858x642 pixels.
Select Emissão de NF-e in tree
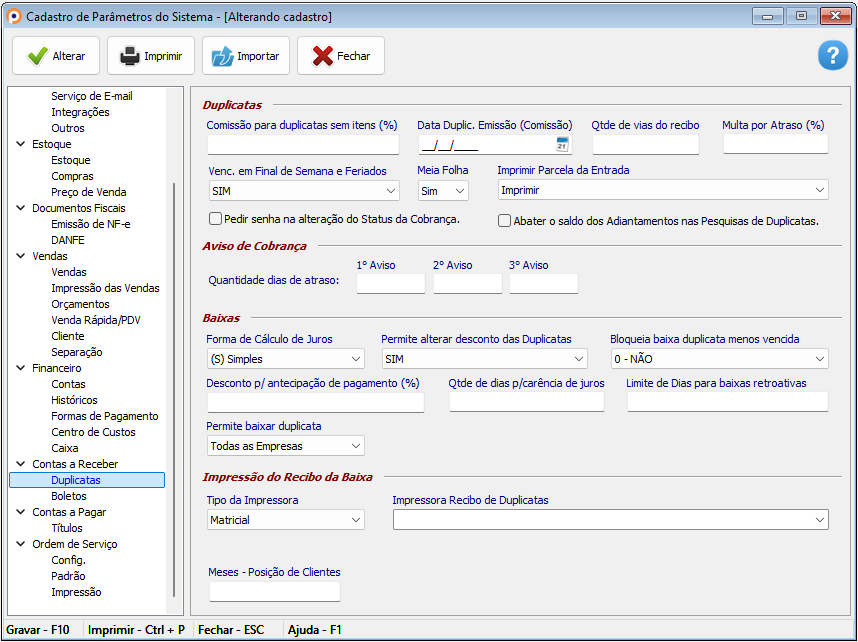pyautogui.click(x=91, y=224)
